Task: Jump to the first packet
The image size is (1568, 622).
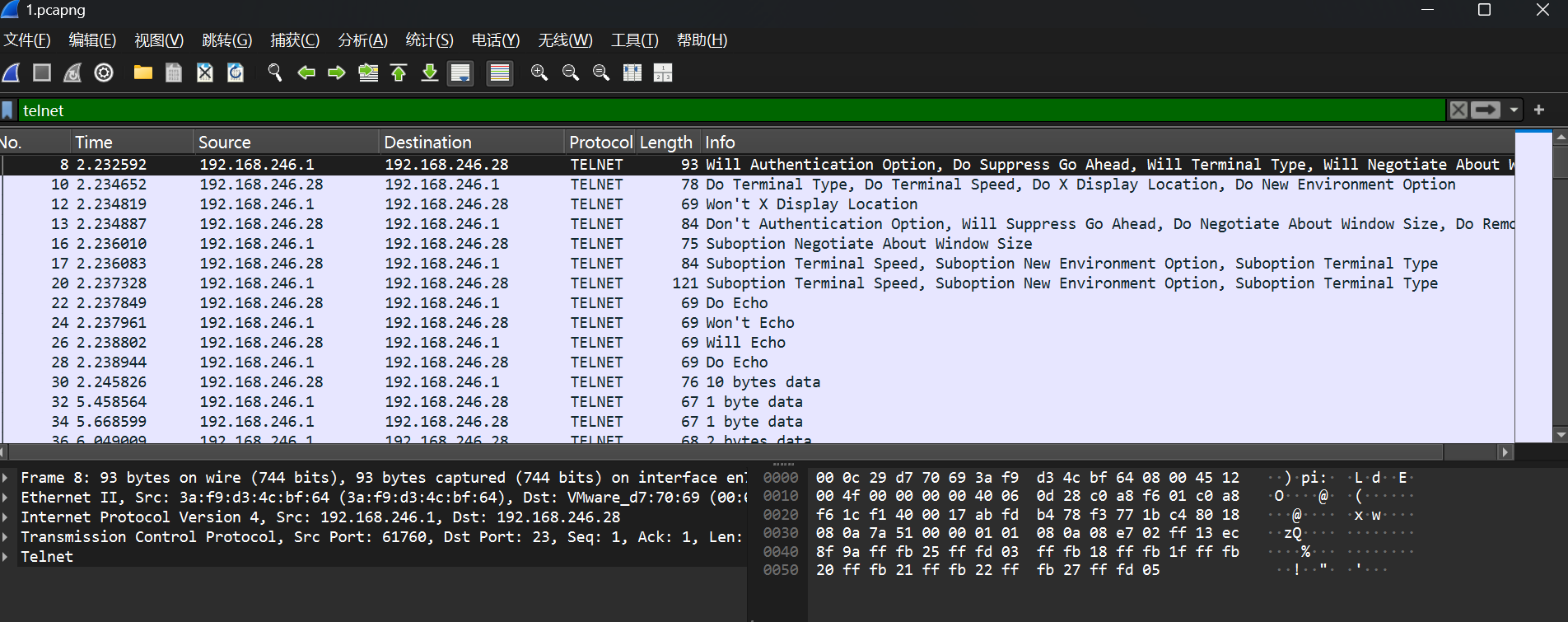Action: pos(399,73)
